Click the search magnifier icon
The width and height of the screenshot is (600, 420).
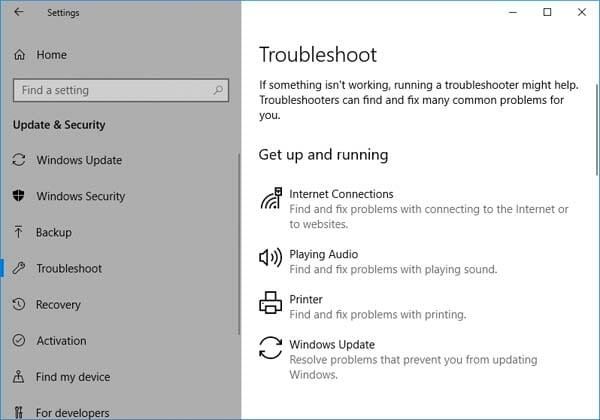[x=218, y=90]
